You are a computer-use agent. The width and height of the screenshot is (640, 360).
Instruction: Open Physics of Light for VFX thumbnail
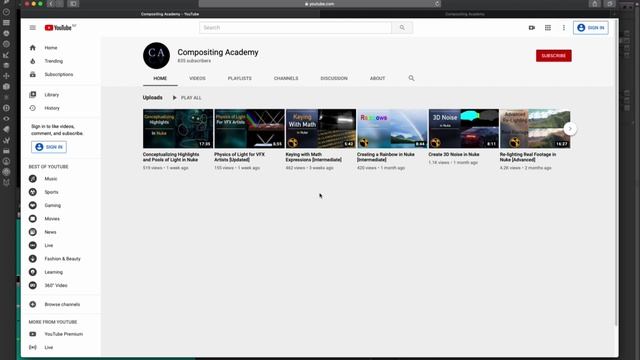249,128
